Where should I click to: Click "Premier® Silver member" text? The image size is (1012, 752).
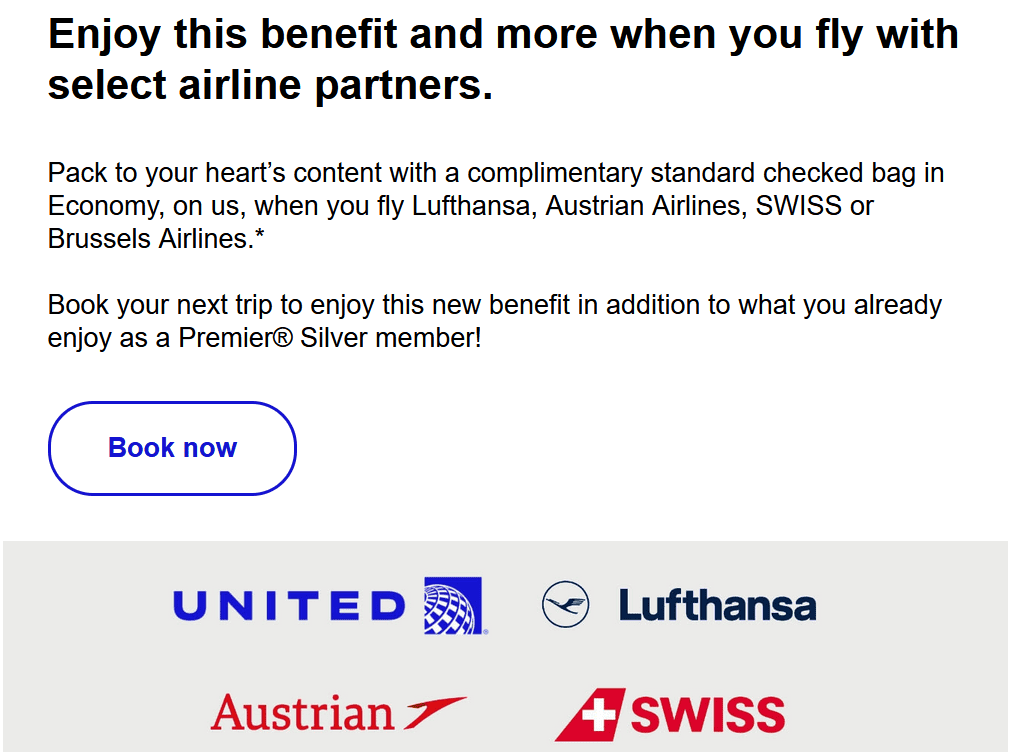330,338
